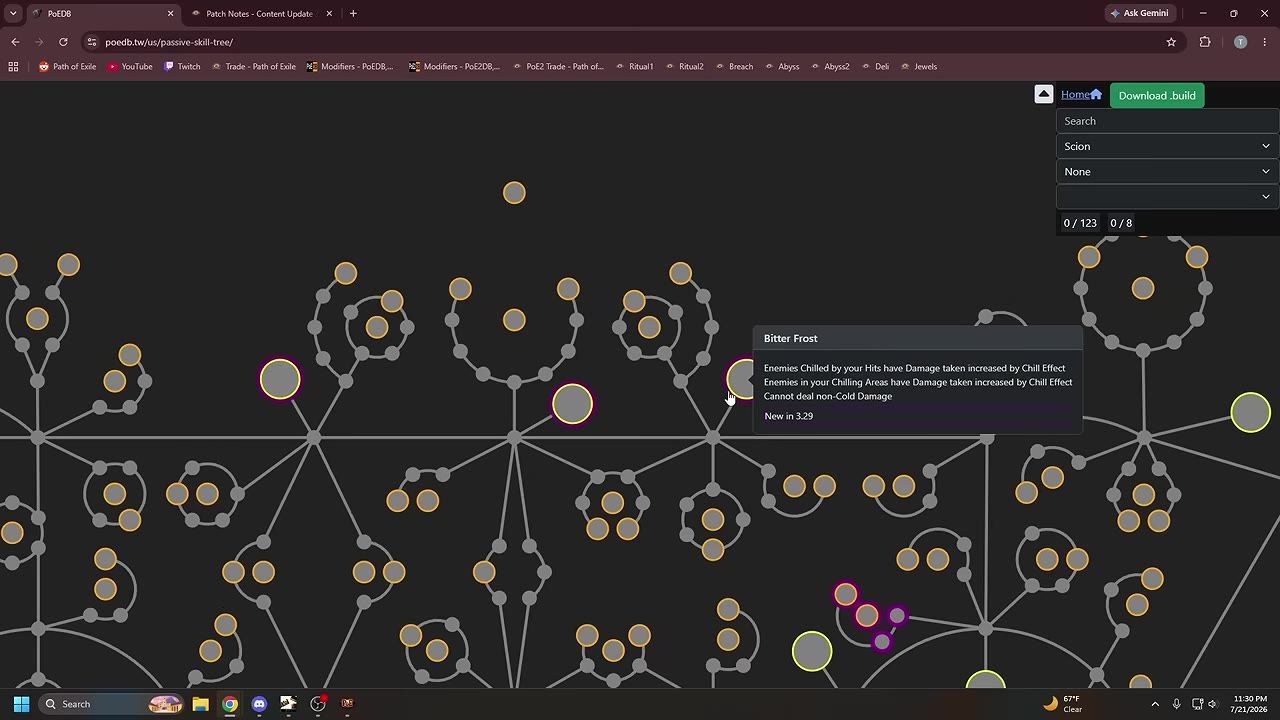This screenshot has height=720, width=1280.
Task: Click the taskbar Search box
Action: tap(112, 704)
